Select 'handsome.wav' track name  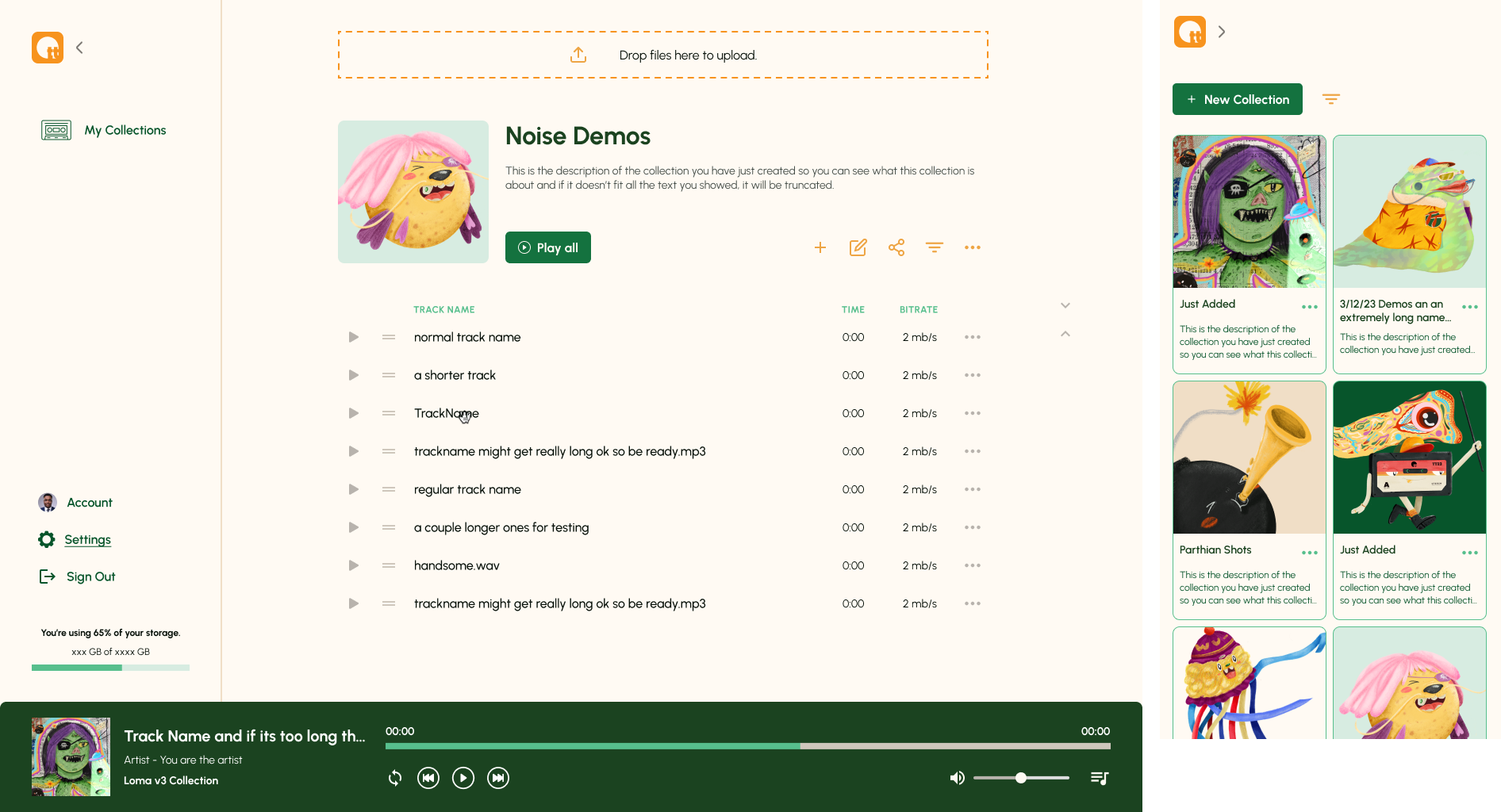[x=457, y=565]
